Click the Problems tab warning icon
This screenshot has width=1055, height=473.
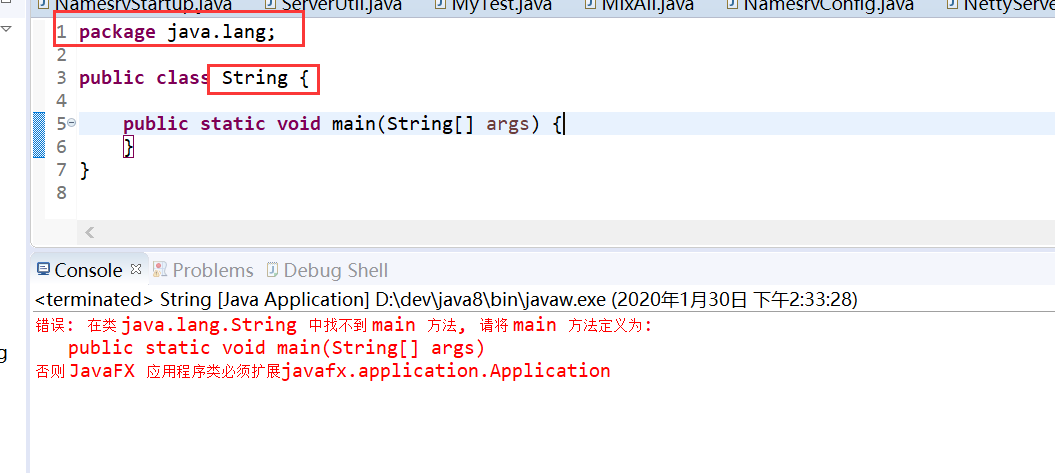(x=160, y=270)
